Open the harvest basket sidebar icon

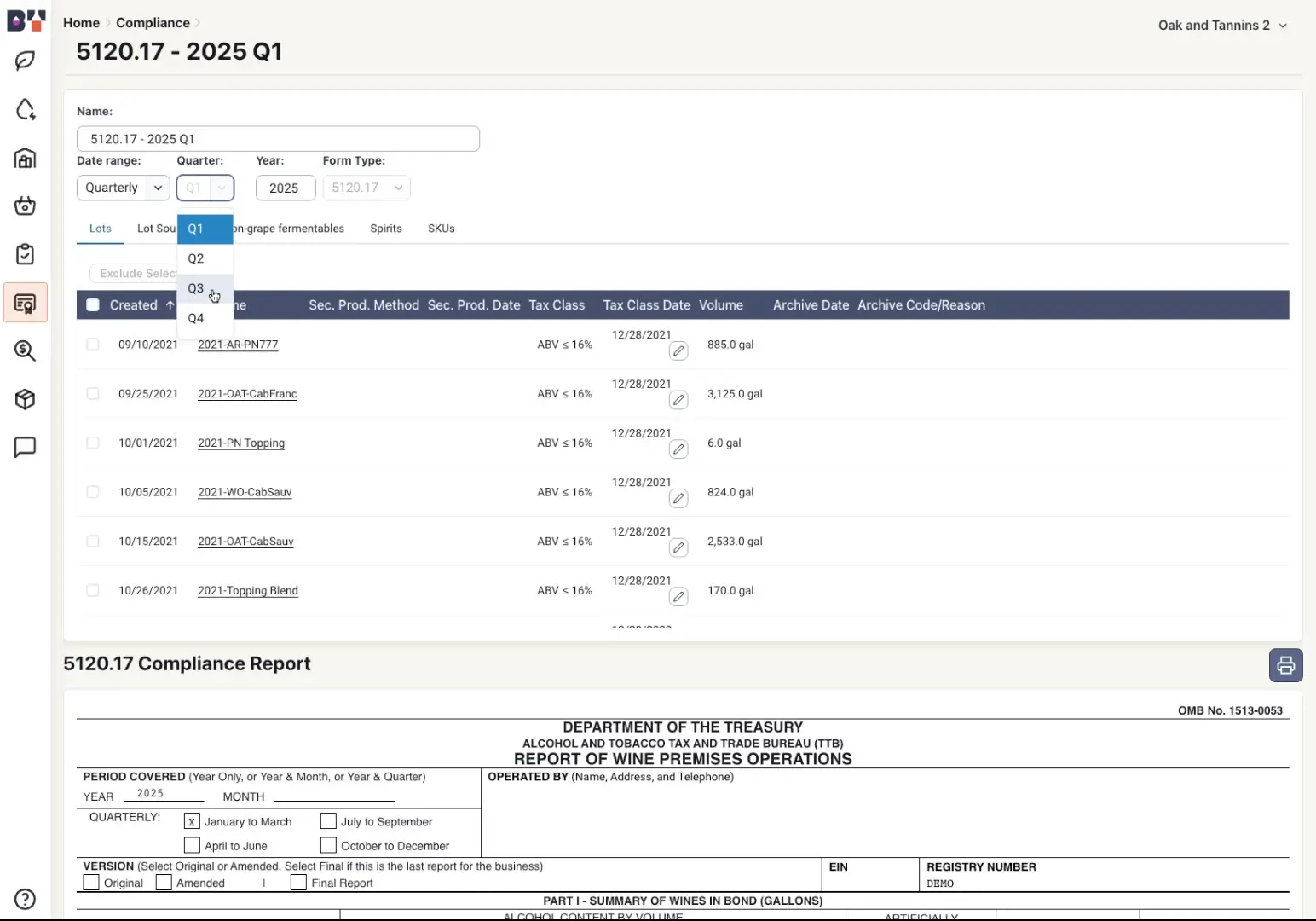click(26, 206)
